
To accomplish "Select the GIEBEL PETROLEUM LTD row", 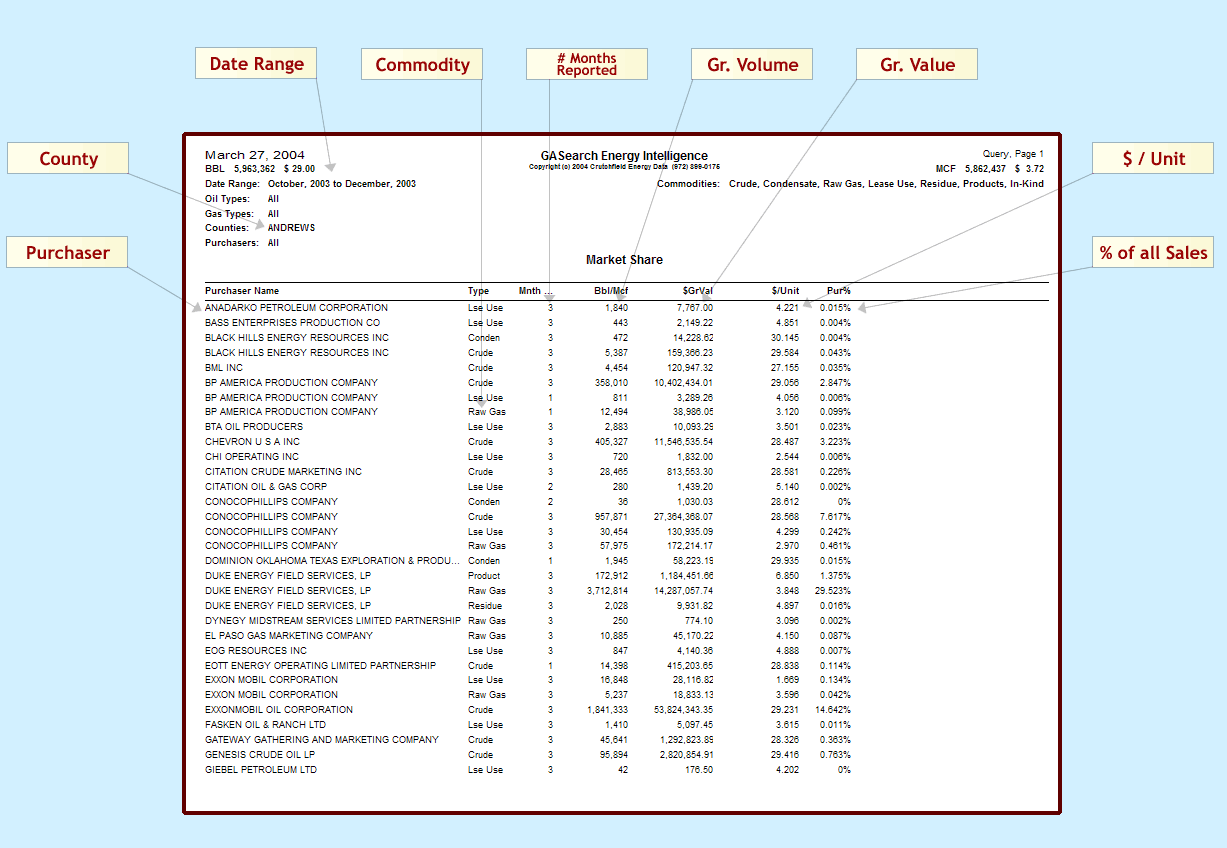I will (260, 770).
